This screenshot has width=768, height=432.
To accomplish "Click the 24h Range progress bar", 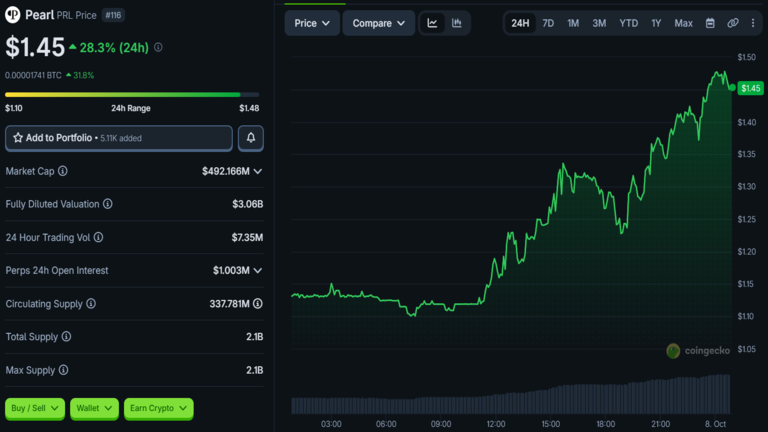I will 132,95.
